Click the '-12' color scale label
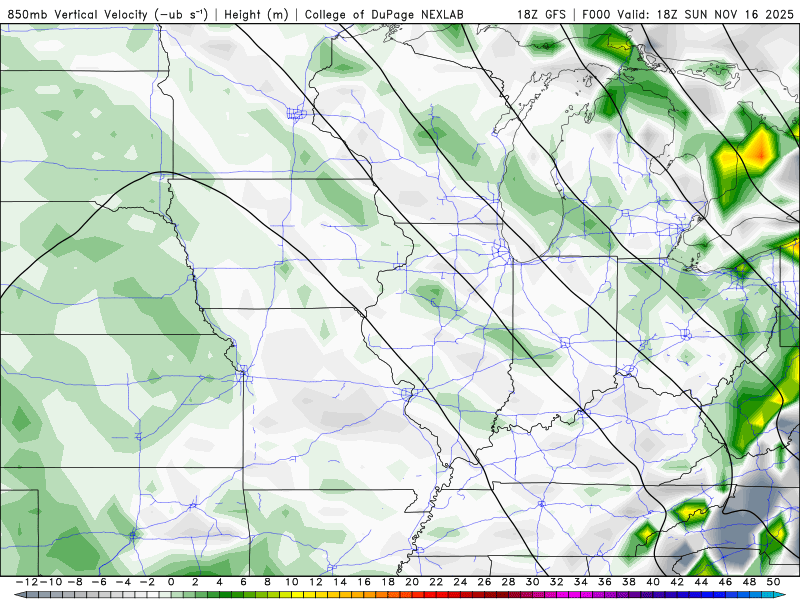This screenshot has height=600, width=800. [x=27, y=582]
